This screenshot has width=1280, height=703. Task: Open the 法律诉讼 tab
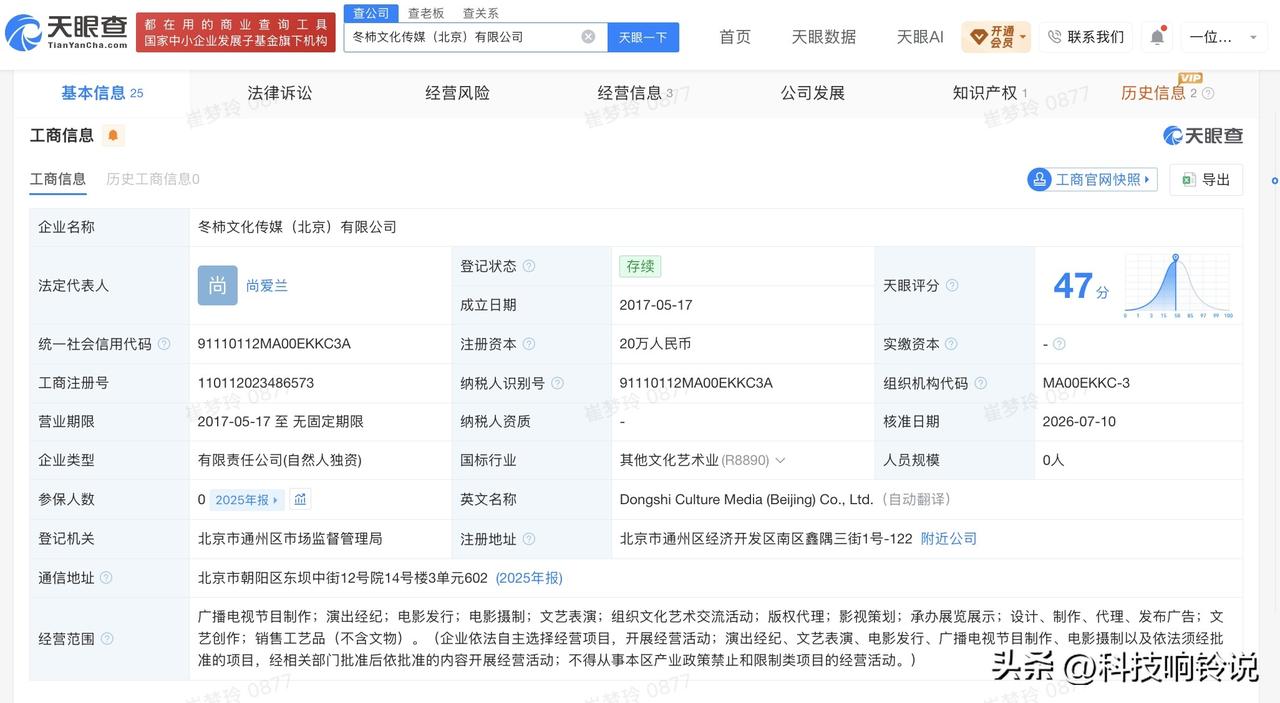(x=280, y=93)
